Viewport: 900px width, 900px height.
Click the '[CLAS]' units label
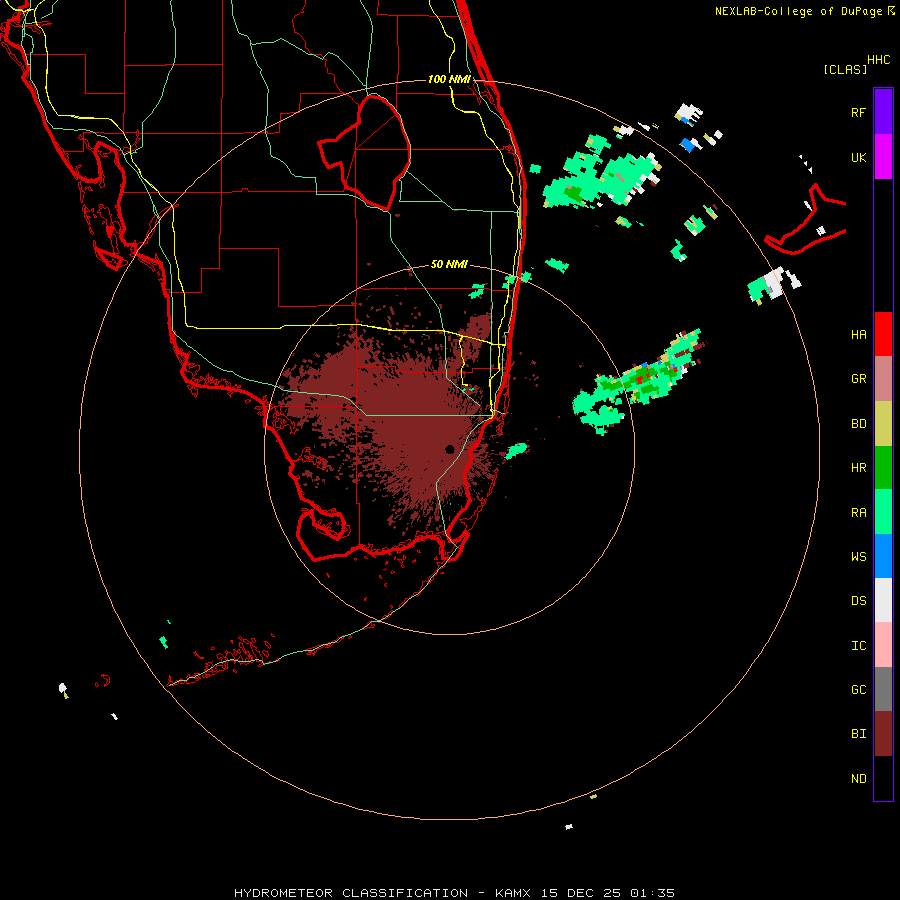845,69
